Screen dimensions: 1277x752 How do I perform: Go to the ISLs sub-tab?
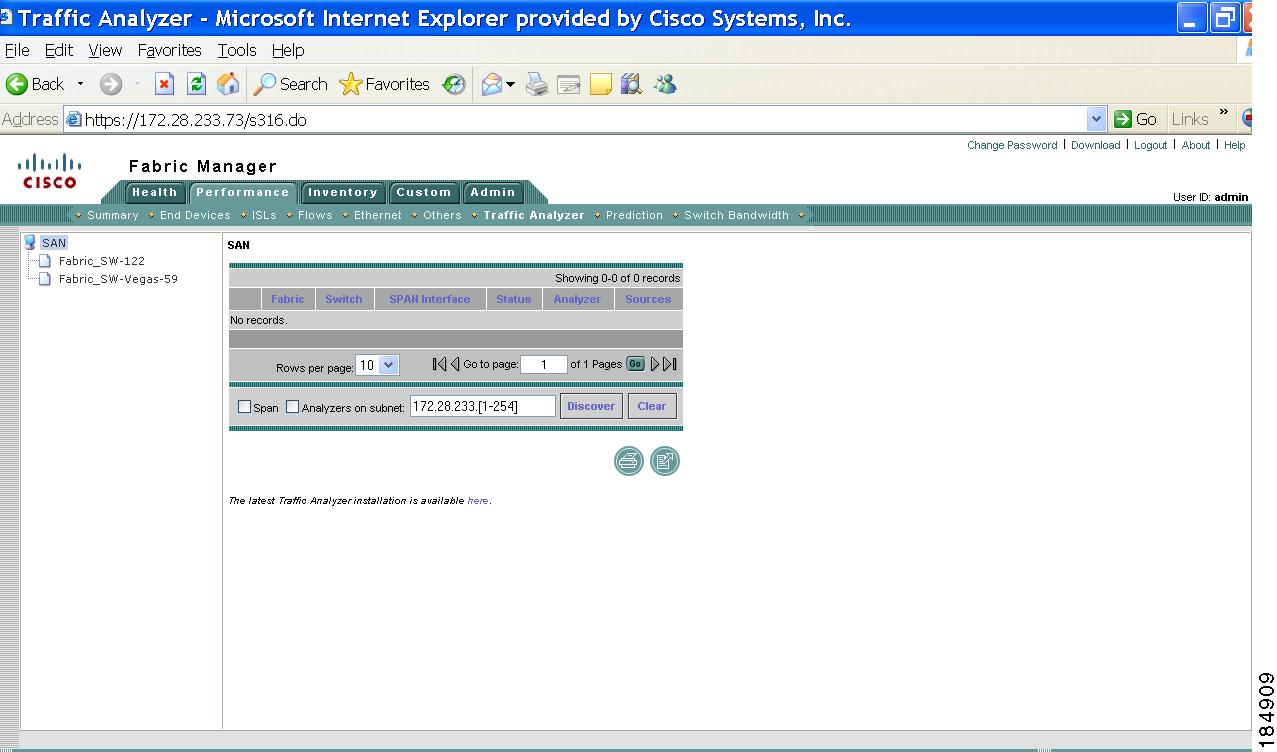(x=264, y=215)
